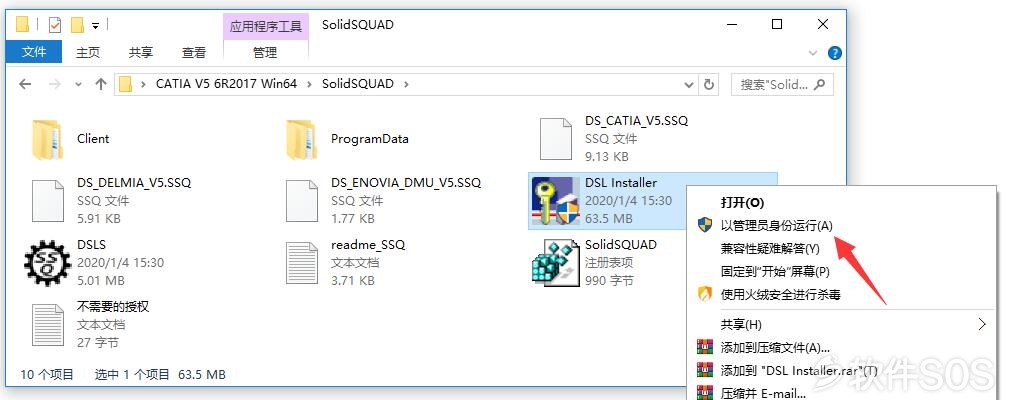Expand the recent locations dropdown arrow
This screenshot has width=1010, height=400.
[79, 84]
